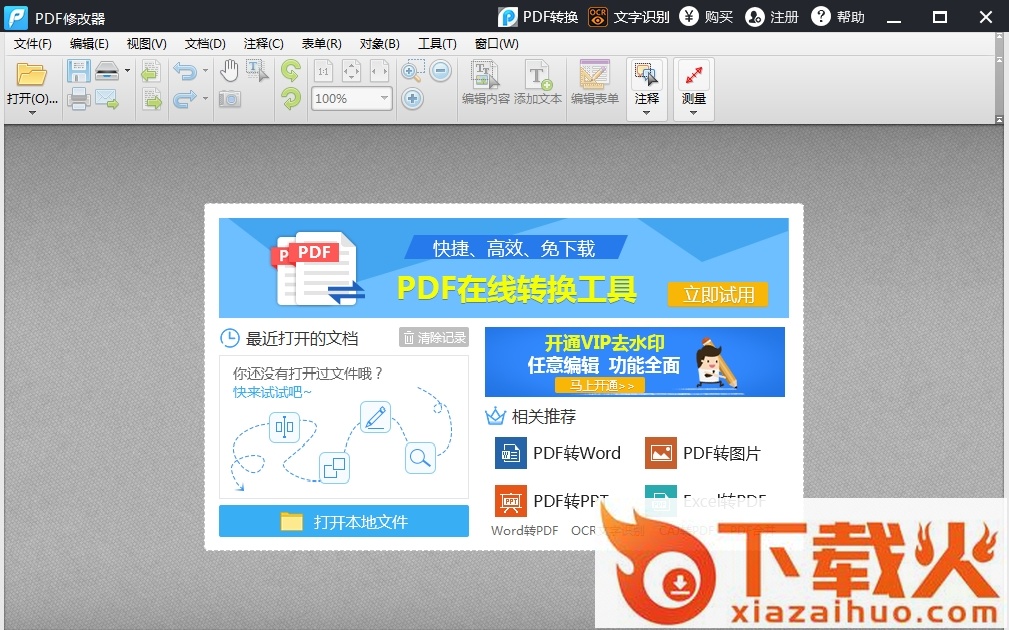The height and width of the screenshot is (630, 1009).
Task: Click the printer icon
Action: click(x=79, y=99)
